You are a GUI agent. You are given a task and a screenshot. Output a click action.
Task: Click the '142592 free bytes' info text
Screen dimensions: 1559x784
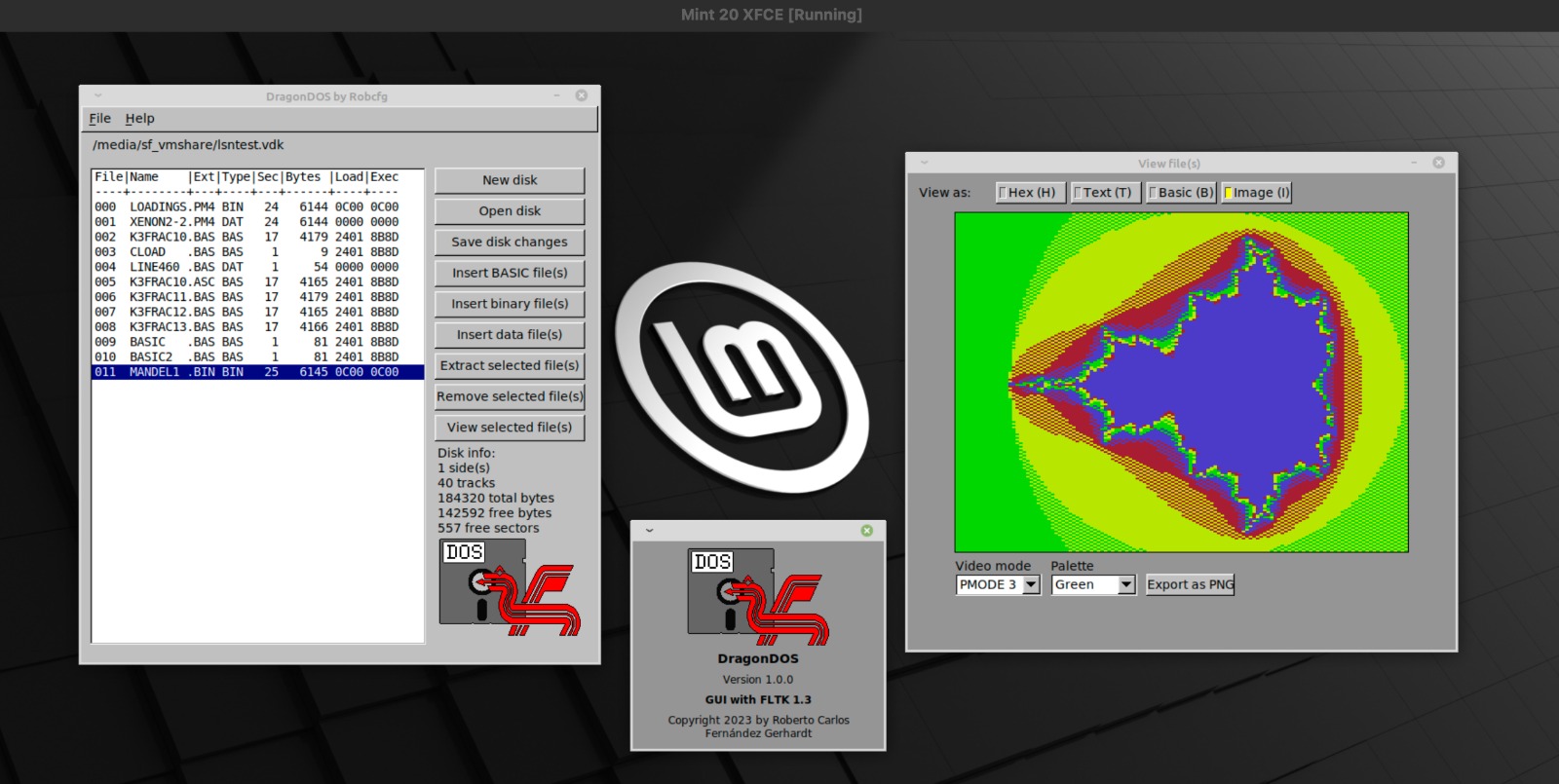pyautogui.click(x=494, y=513)
